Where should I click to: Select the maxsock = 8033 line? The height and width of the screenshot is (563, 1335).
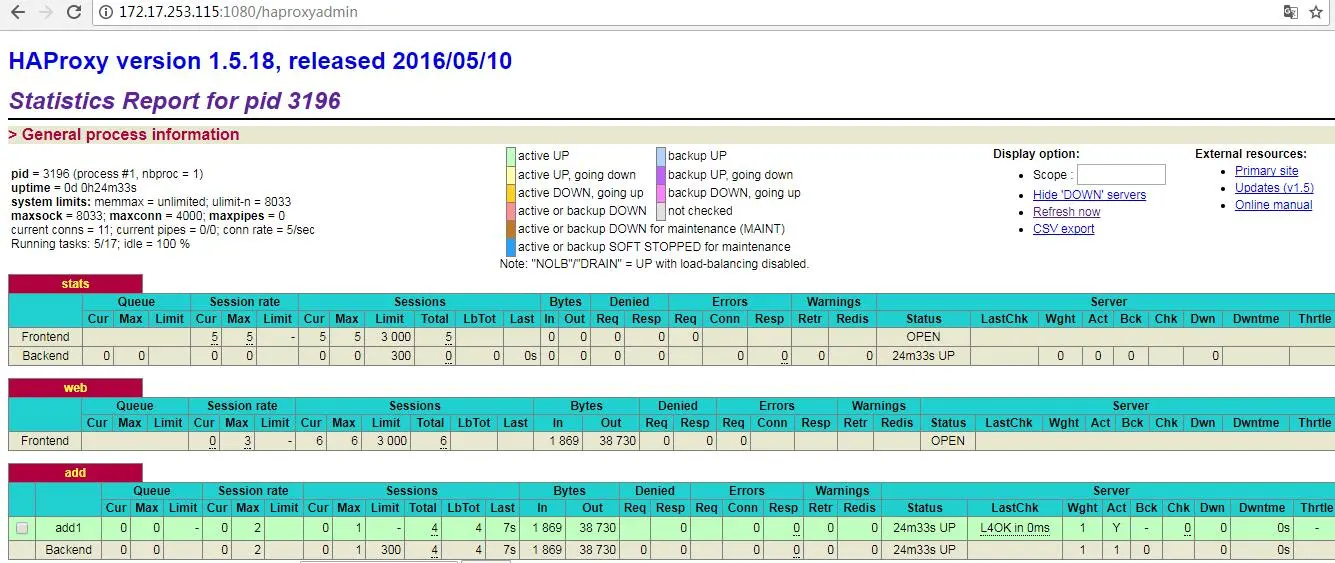pos(148,216)
